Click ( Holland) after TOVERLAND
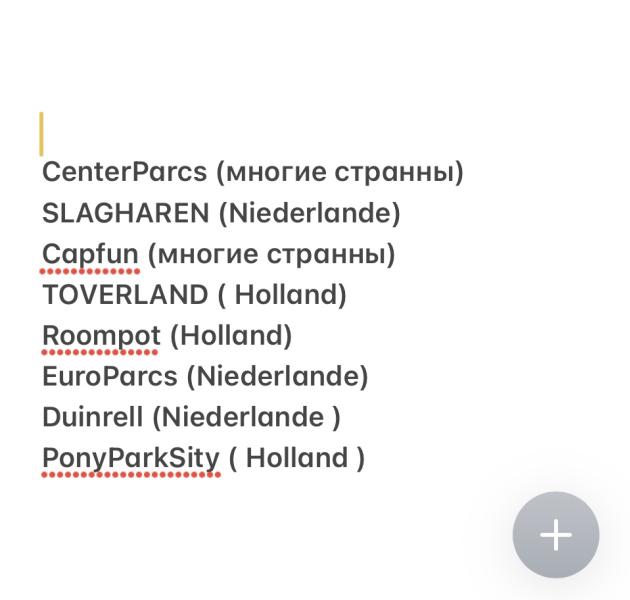The height and width of the screenshot is (600, 630). [282, 295]
